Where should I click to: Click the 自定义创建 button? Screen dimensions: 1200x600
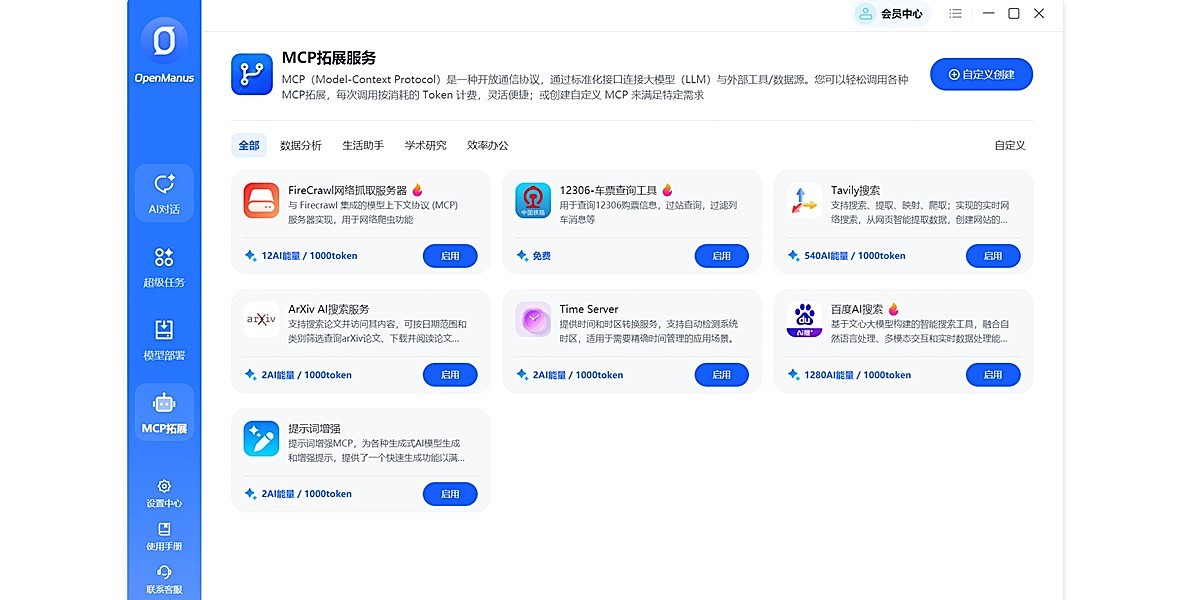coord(981,74)
